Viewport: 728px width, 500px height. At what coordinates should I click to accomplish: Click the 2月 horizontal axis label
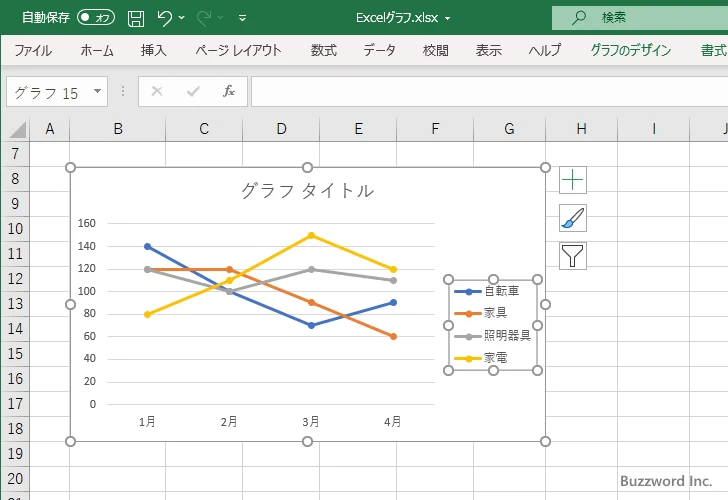click(x=229, y=422)
